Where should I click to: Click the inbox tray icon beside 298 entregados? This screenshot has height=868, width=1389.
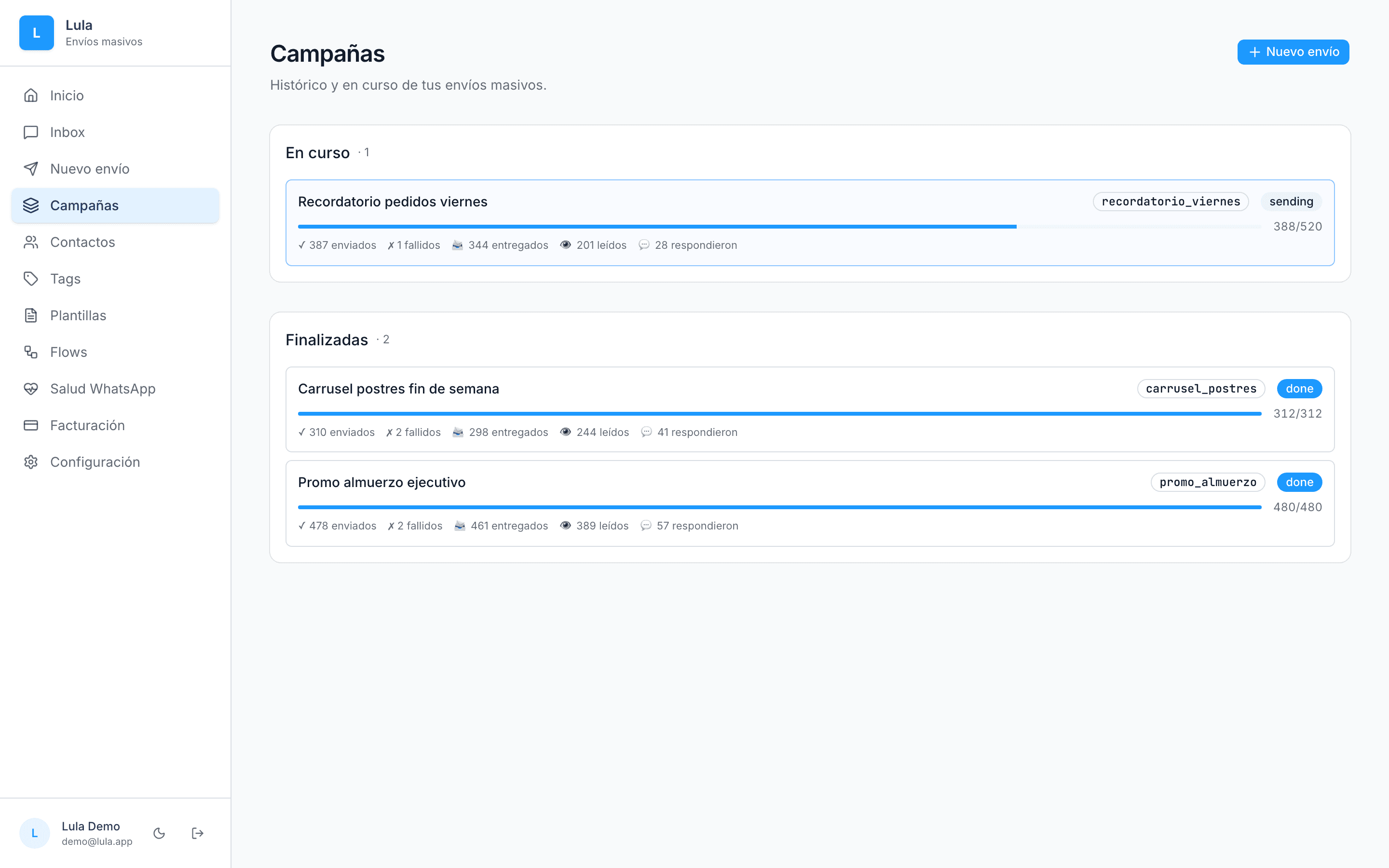[x=458, y=432]
